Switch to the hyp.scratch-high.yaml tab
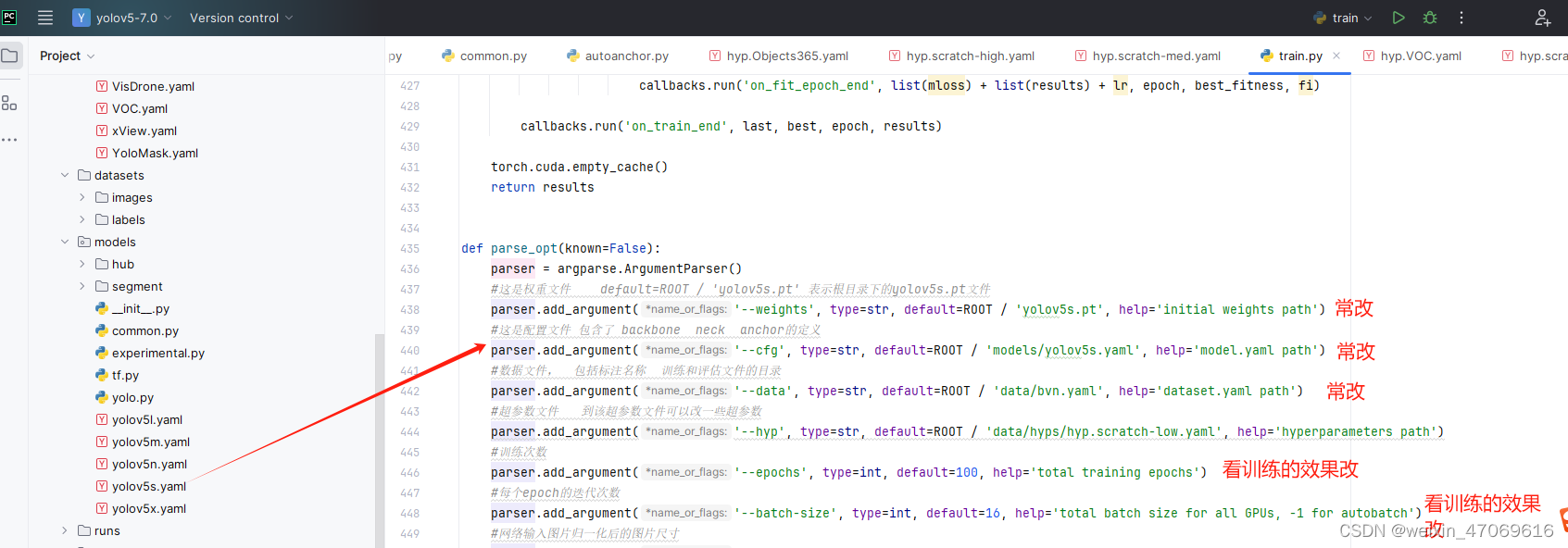The width and height of the screenshot is (1568, 548). point(961,56)
